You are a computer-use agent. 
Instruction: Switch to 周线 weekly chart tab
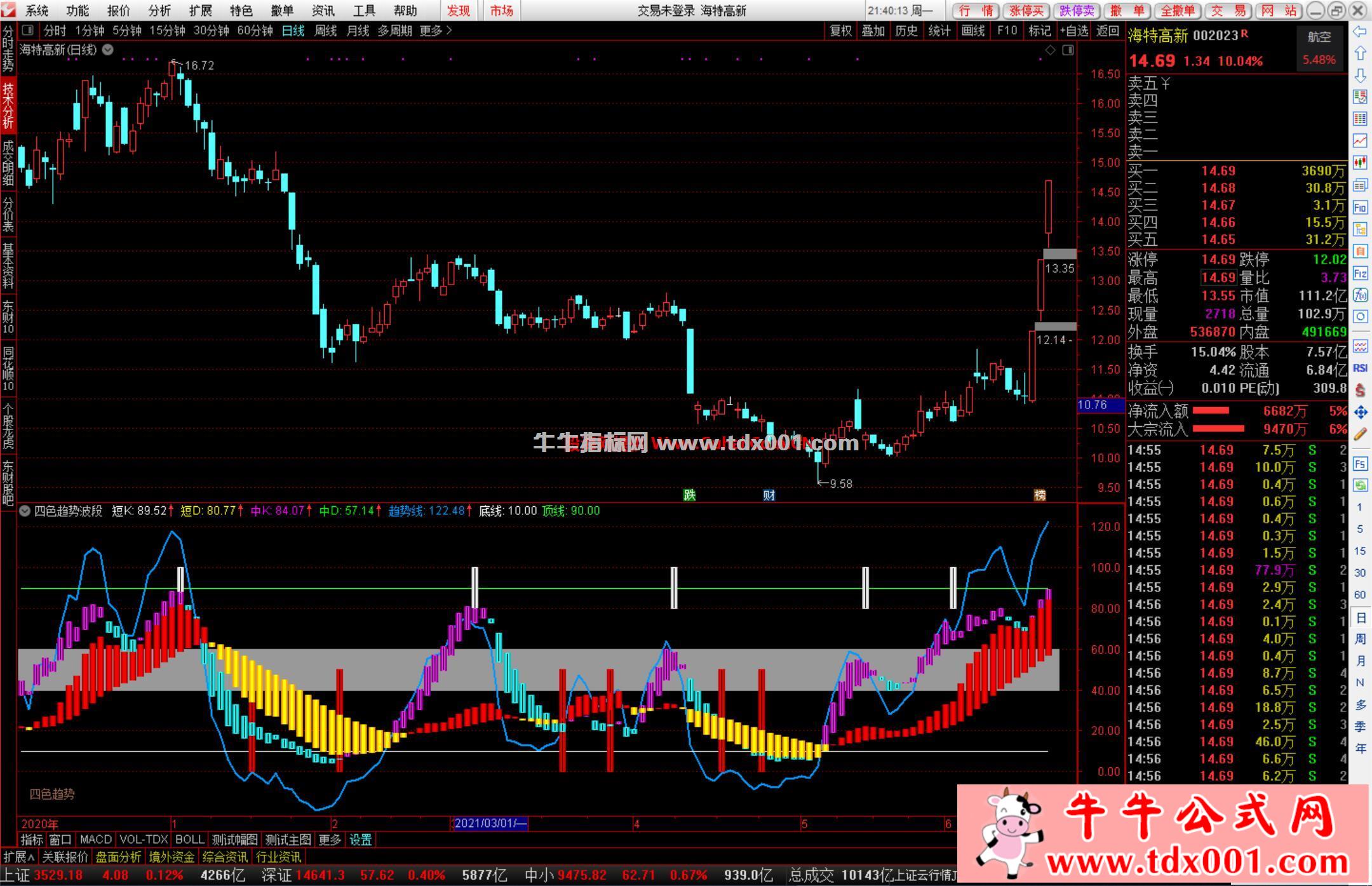tap(325, 30)
